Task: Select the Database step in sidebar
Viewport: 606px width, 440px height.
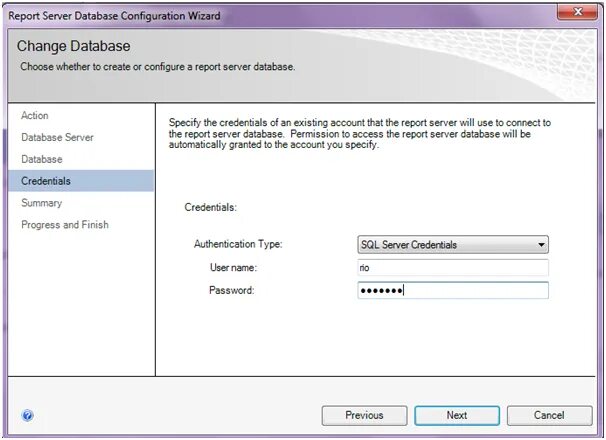Action: pos(42,159)
